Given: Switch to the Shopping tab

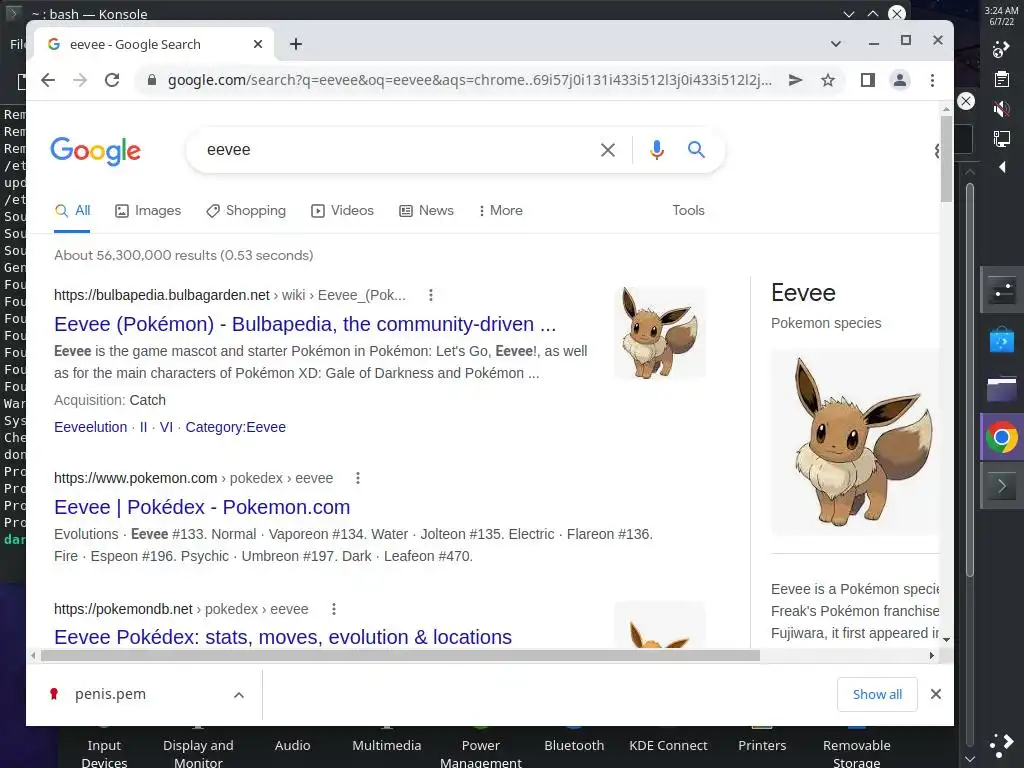Looking at the screenshot, I should point(246,211).
